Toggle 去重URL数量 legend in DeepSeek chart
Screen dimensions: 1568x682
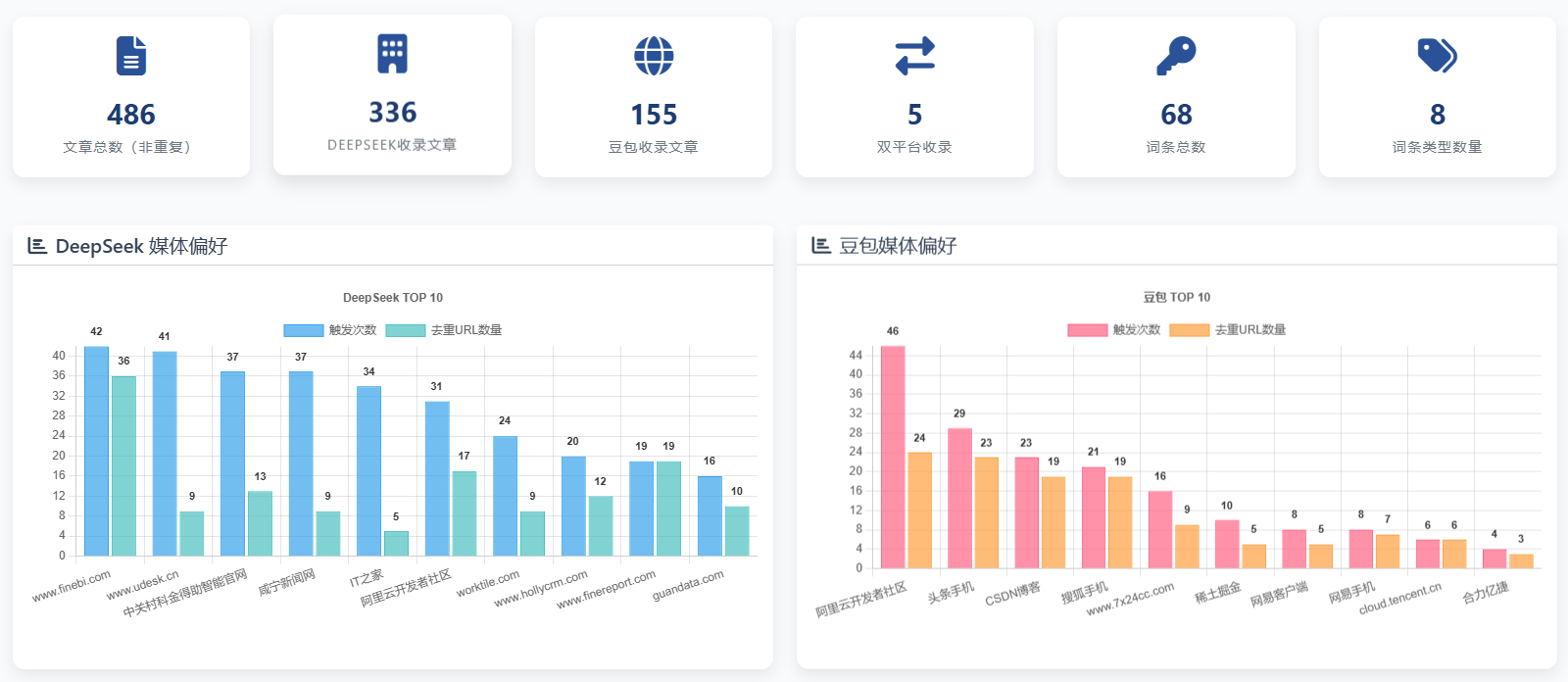click(444, 330)
